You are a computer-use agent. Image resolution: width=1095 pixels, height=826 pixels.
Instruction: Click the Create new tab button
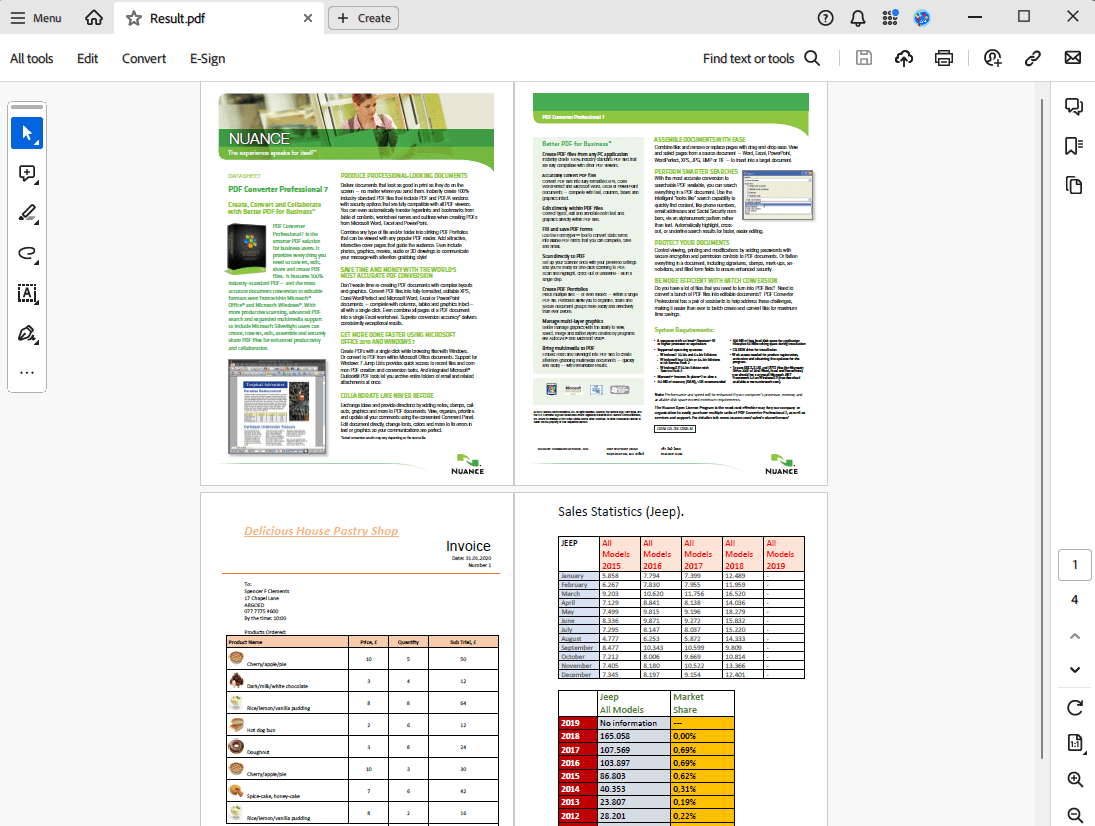[364, 18]
